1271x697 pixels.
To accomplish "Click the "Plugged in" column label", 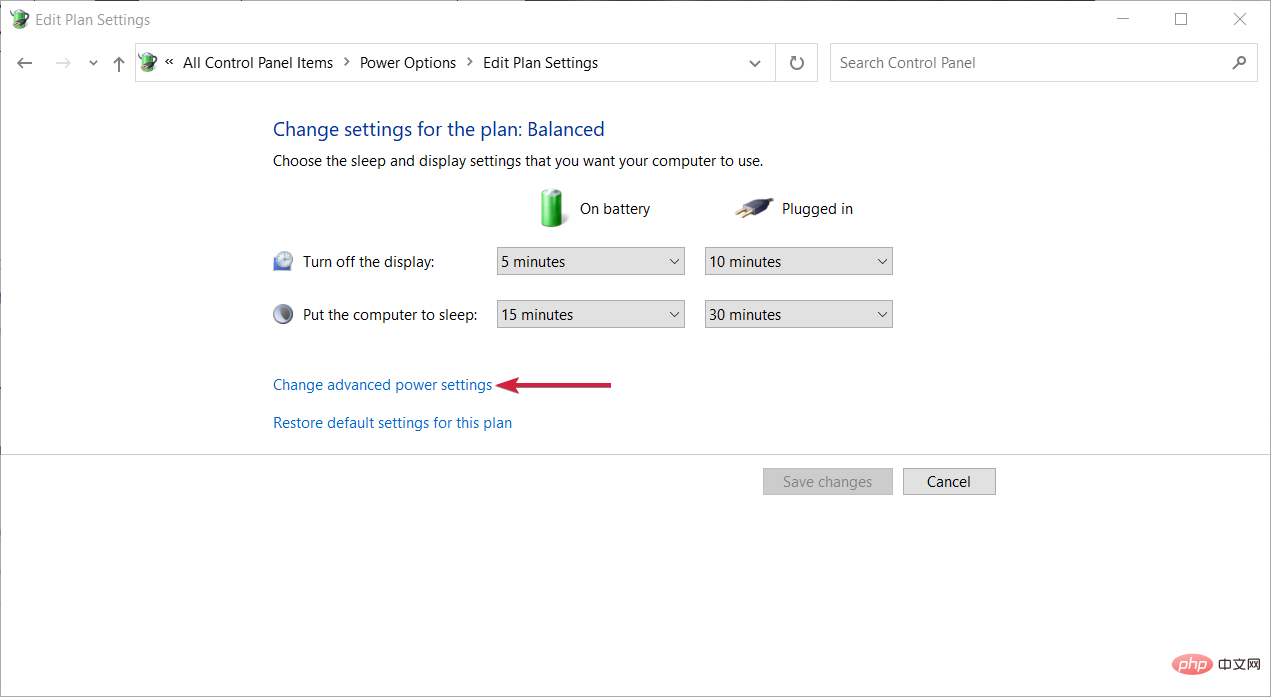I will [817, 209].
